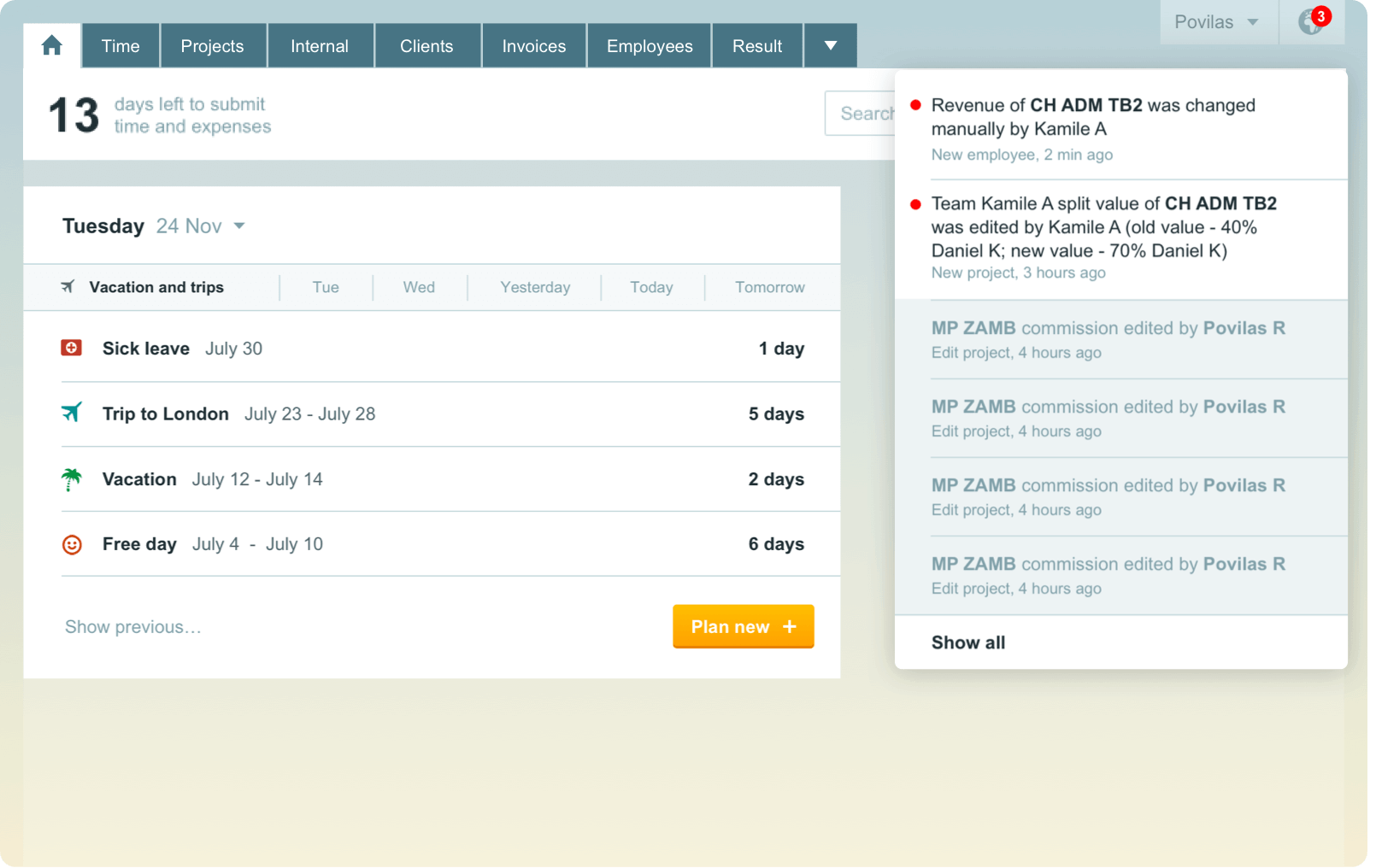The width and height of the screenshot is (1376, 868).
Task: Open Show all notifications
Action: tap(967, 642)
